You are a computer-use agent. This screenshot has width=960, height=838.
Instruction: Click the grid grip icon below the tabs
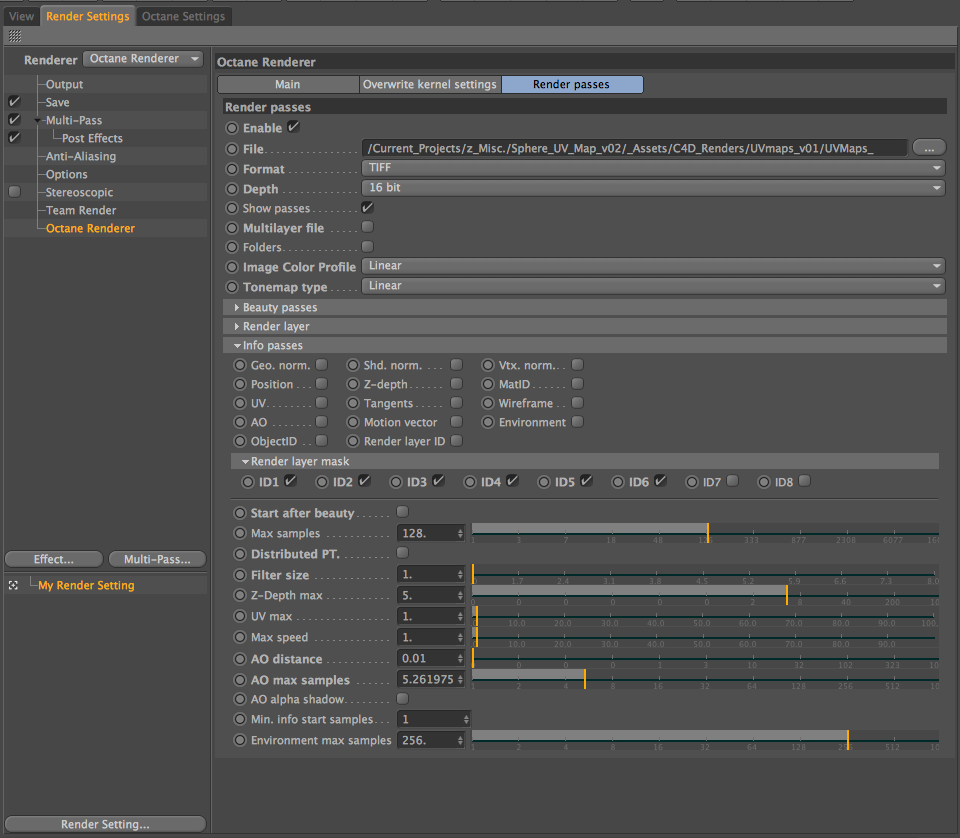[15, 36]
